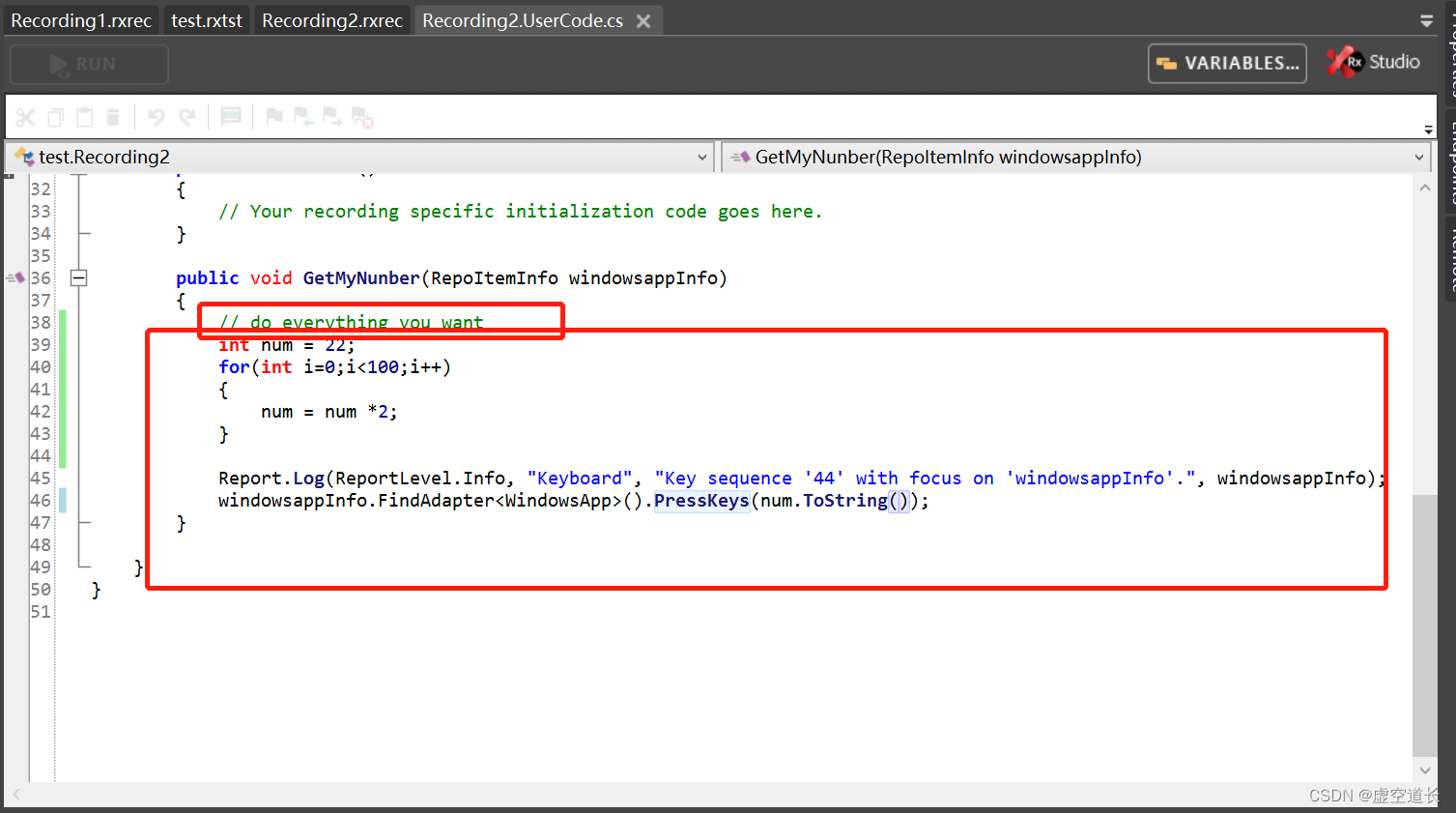Click the Redo arrow icon

[187, 117]
